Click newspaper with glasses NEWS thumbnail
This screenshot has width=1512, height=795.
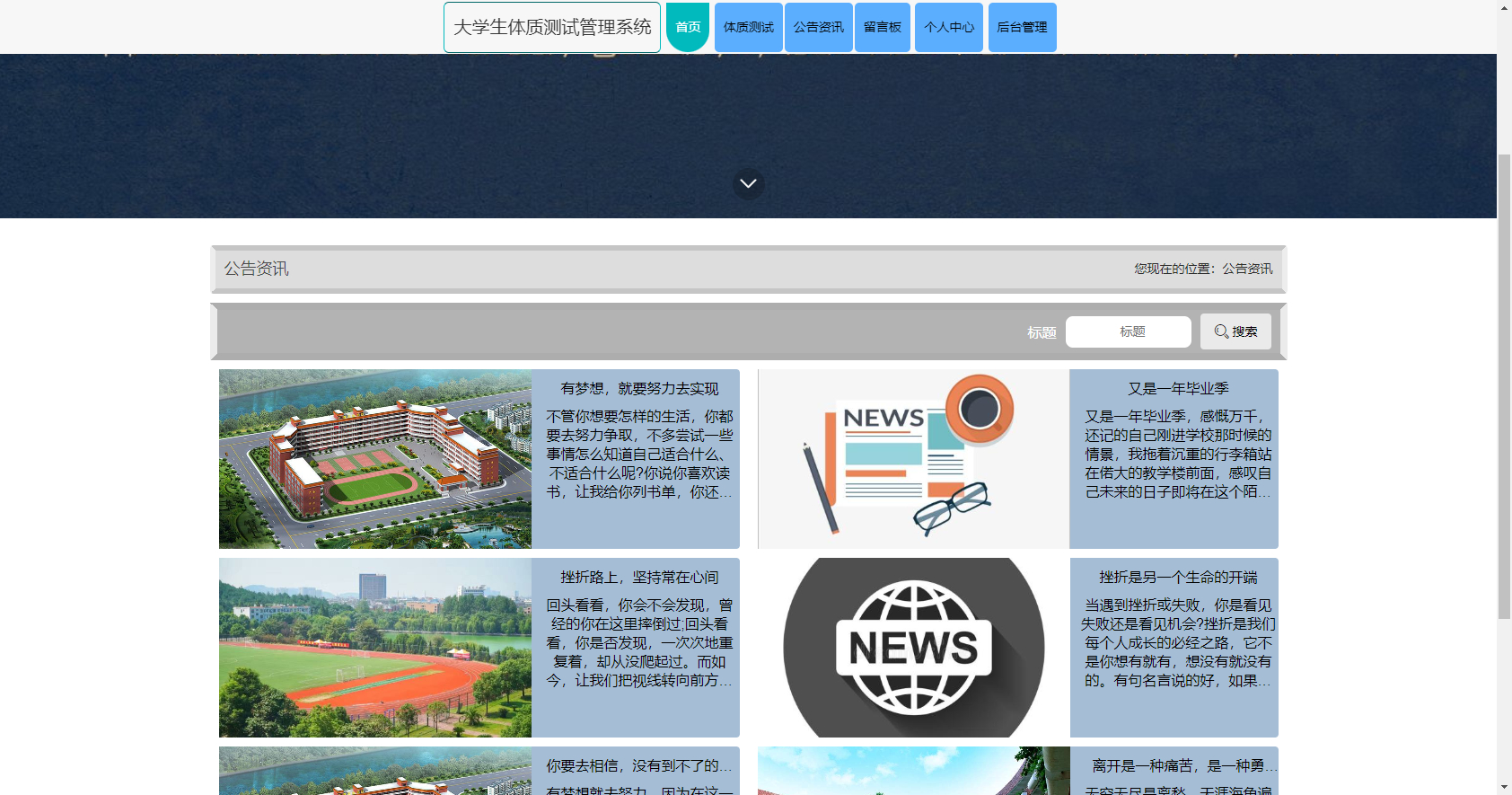pos(914,459)
